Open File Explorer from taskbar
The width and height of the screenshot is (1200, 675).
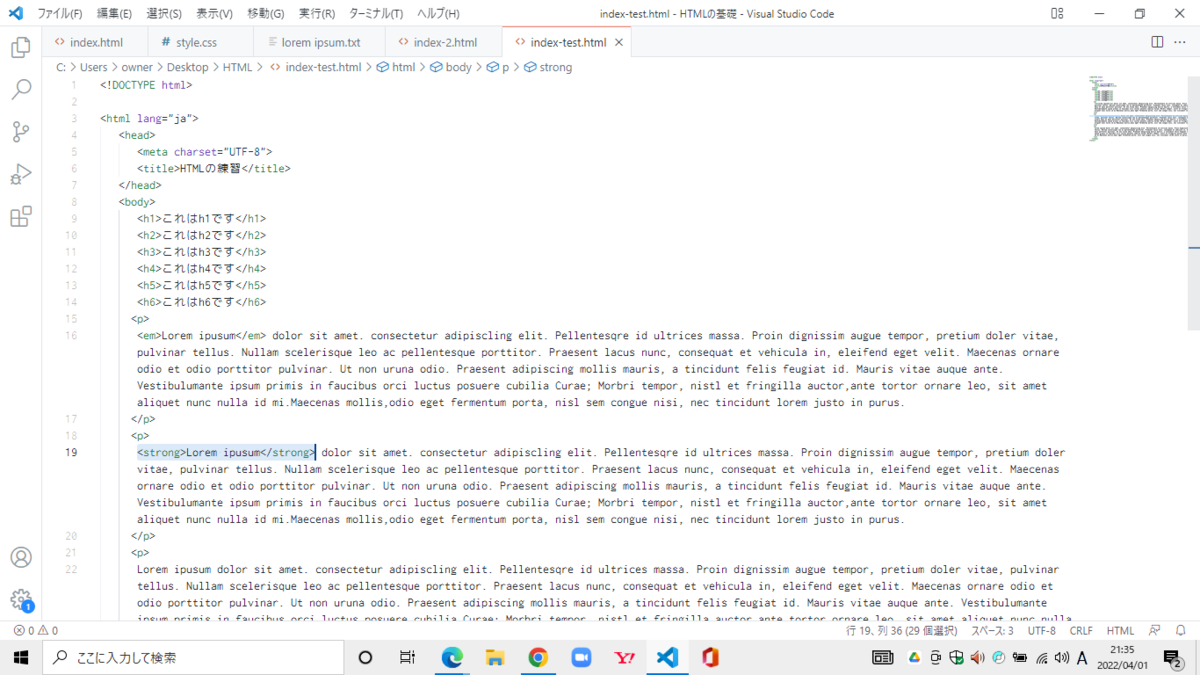(494, 657)
